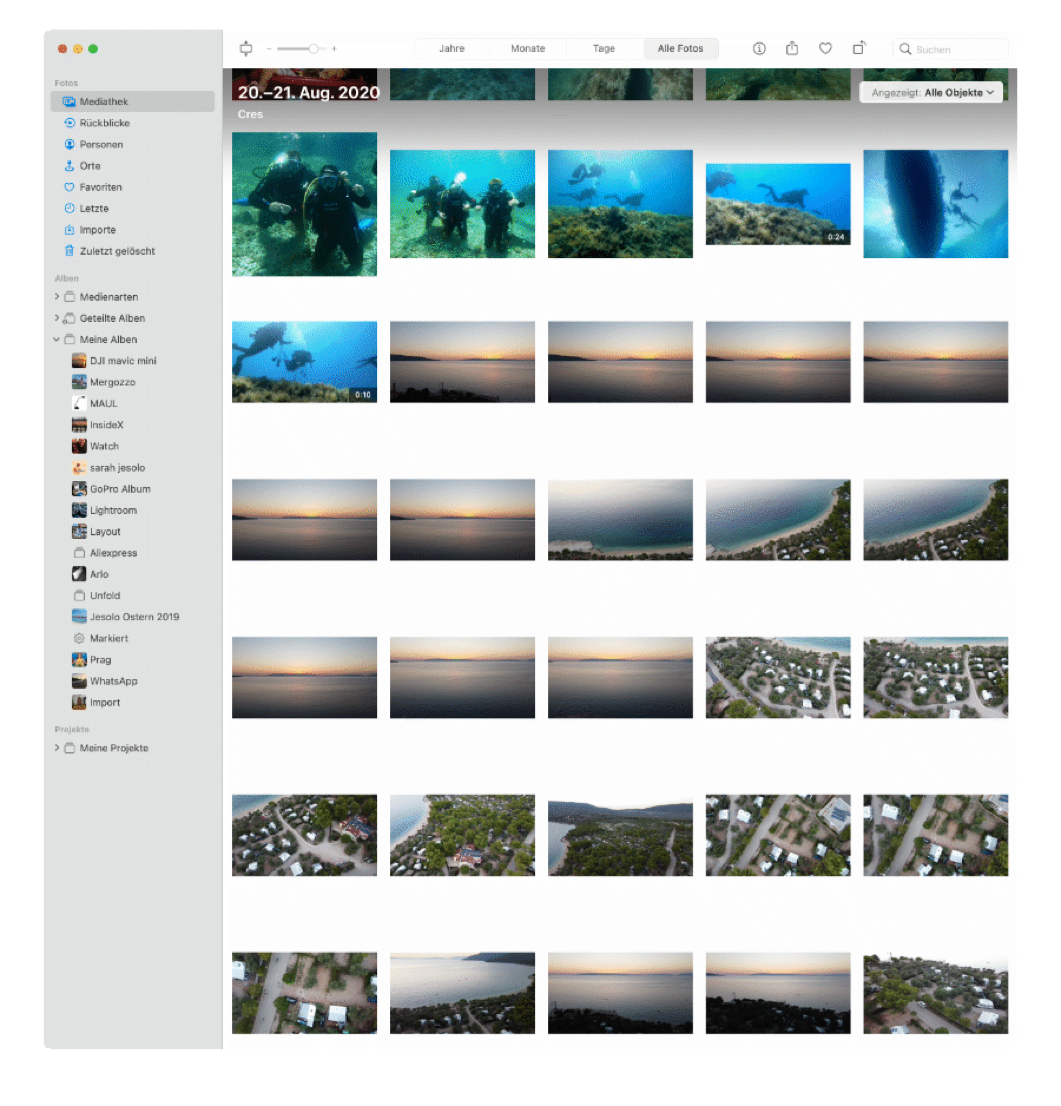Screen dimensions: 1061x1106
Task: Open the Angezeigt: Alle Objekte dropdown
Action: [931, 93]
